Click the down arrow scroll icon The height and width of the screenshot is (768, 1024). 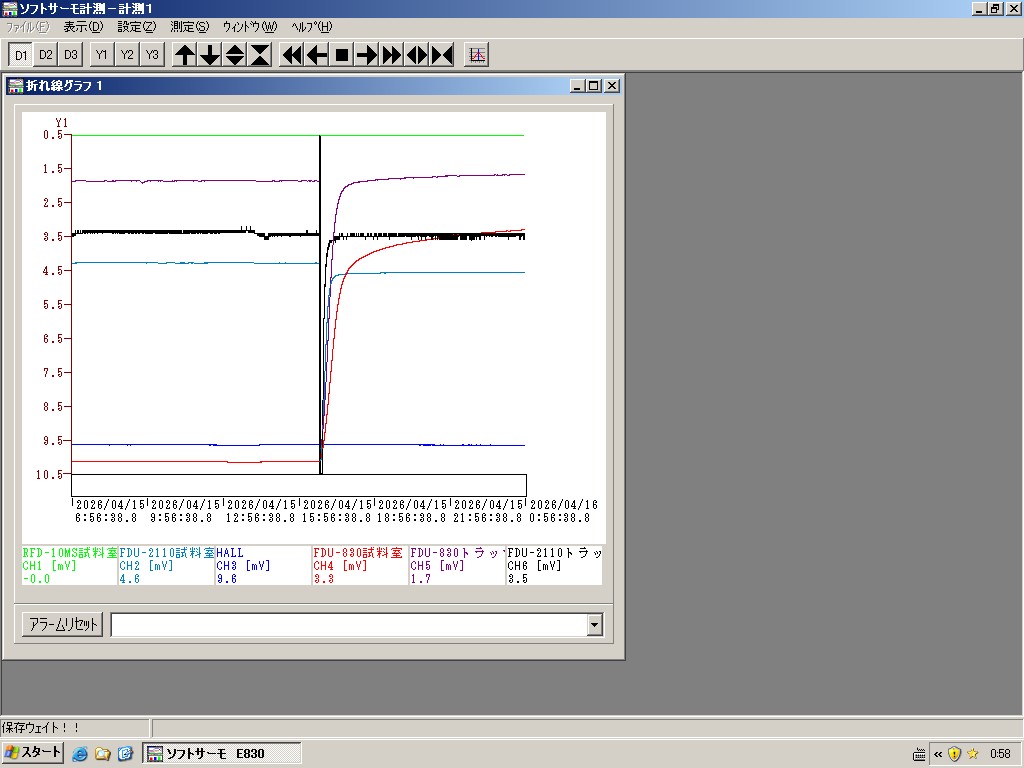[x=210, y=55]
